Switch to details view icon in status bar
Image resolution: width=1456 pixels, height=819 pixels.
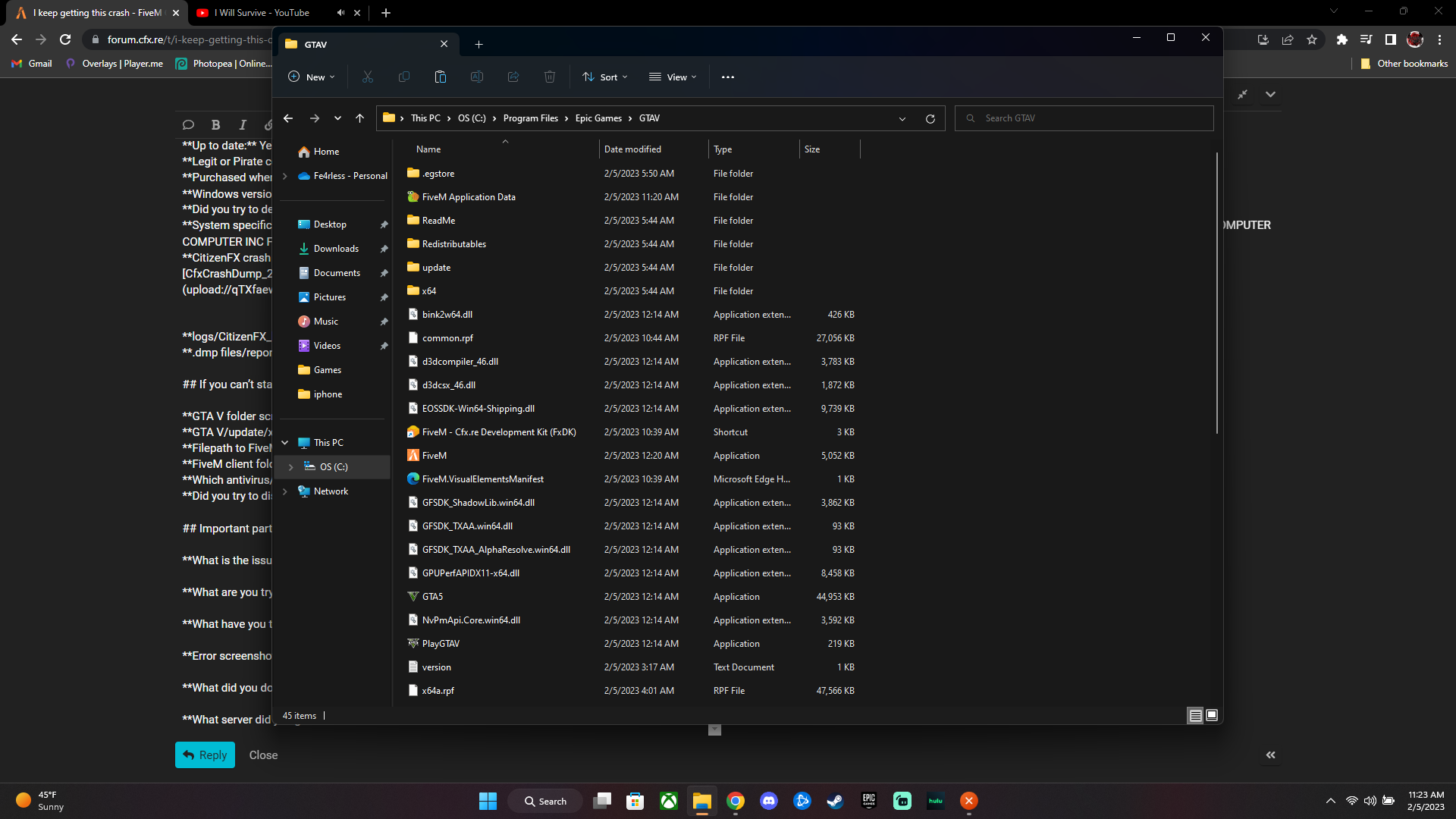(1195, 715)
